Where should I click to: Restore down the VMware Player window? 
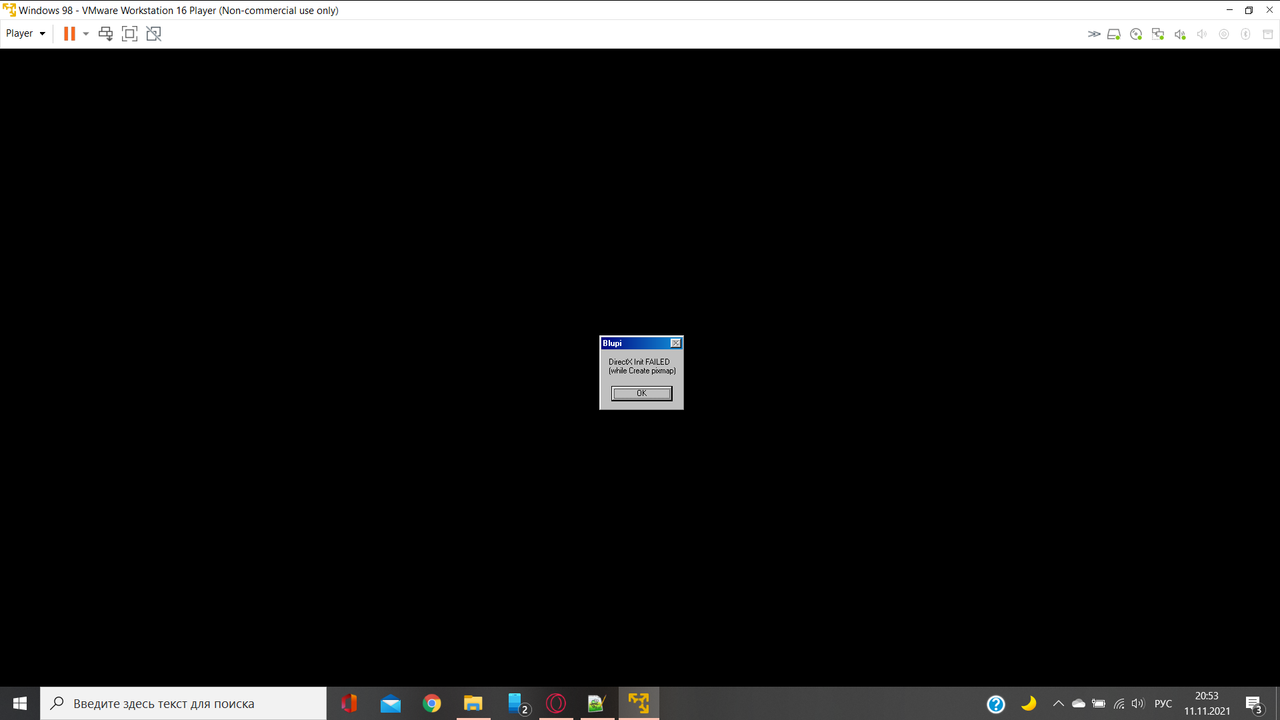(x=1249, y=10)
